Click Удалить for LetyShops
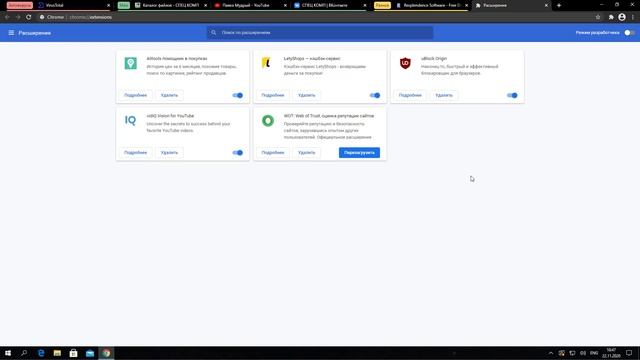 (307, 96)
